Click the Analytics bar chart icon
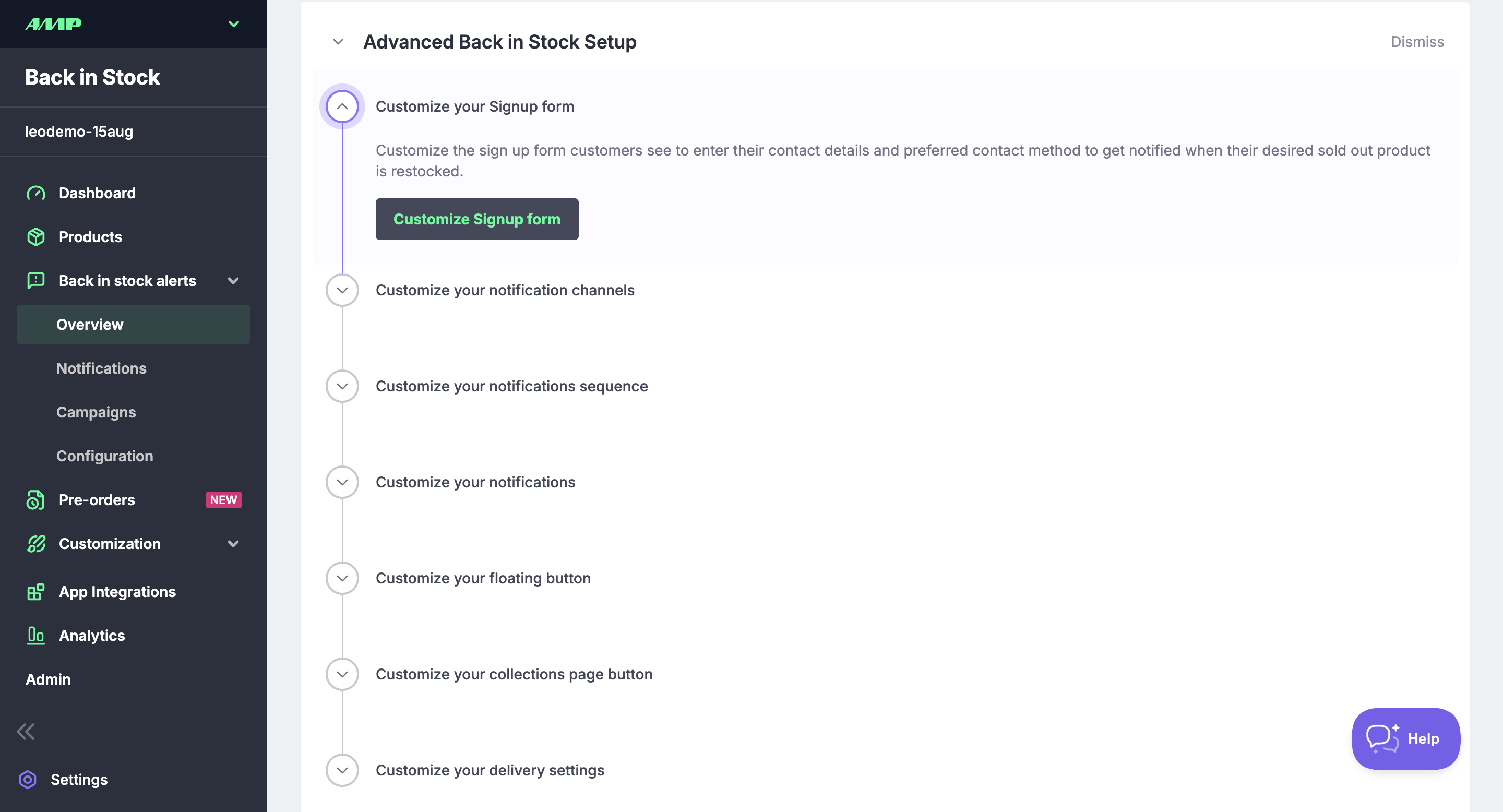This screenshot has height=812, width=1503. coord(35,635)
